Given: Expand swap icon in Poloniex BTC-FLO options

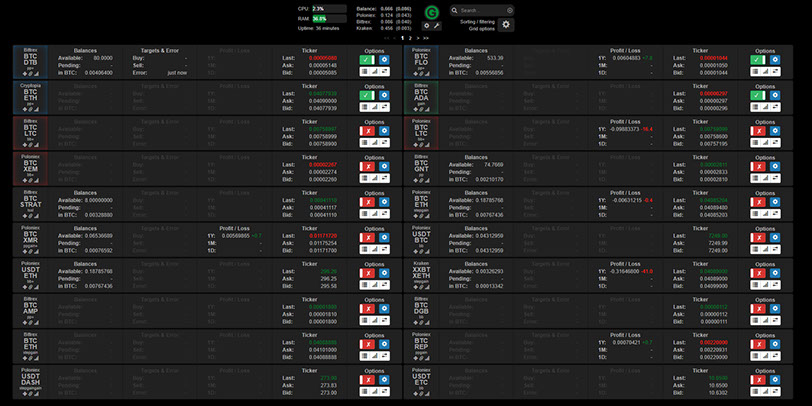Looking at the screenshot, I should [776, 72].
